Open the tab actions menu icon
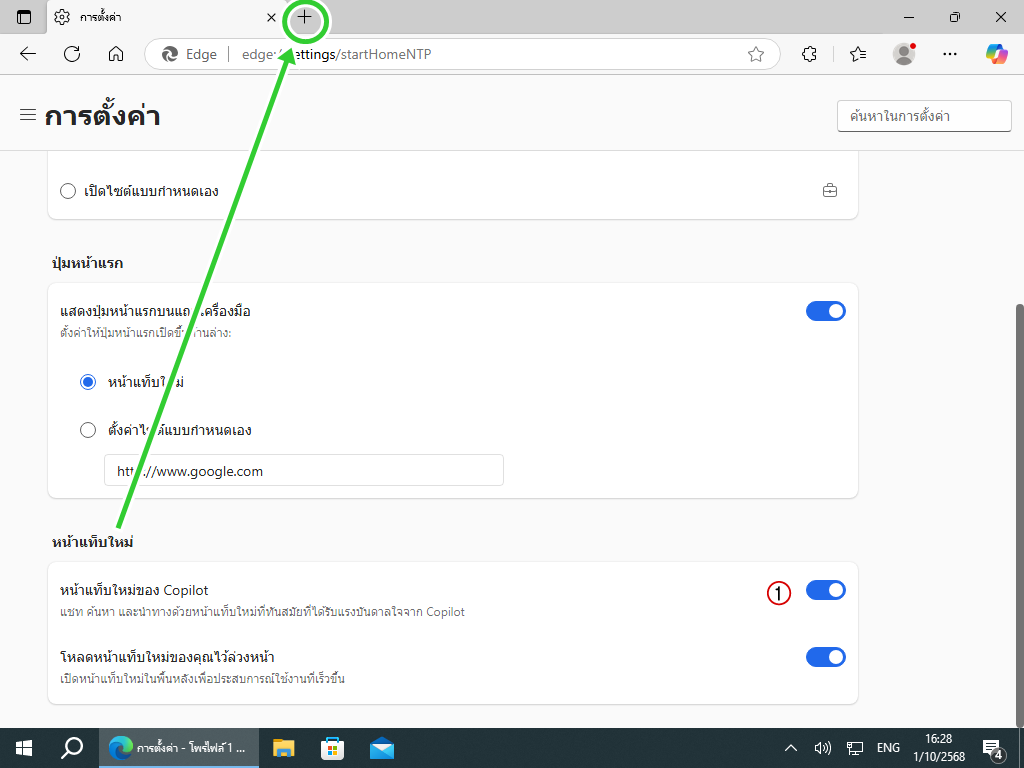This screenshot has width=1024, height=768. 24,18
